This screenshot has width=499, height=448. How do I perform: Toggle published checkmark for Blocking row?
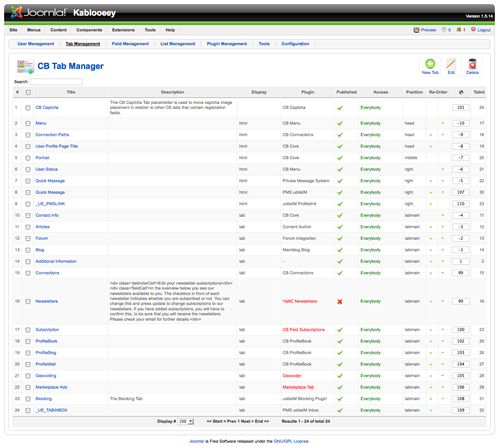(340, 399)
